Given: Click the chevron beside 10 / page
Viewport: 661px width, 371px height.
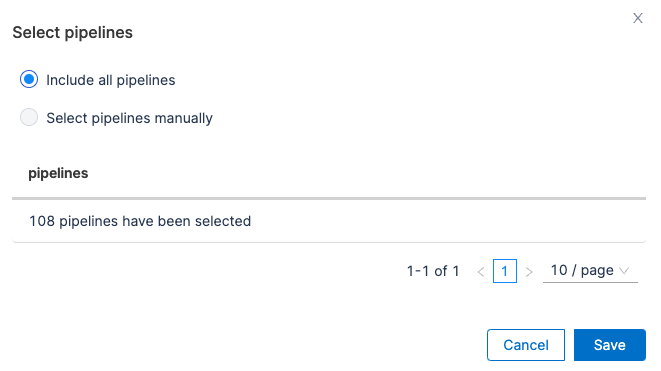Looking at the screenshot, I should (624, 271).
